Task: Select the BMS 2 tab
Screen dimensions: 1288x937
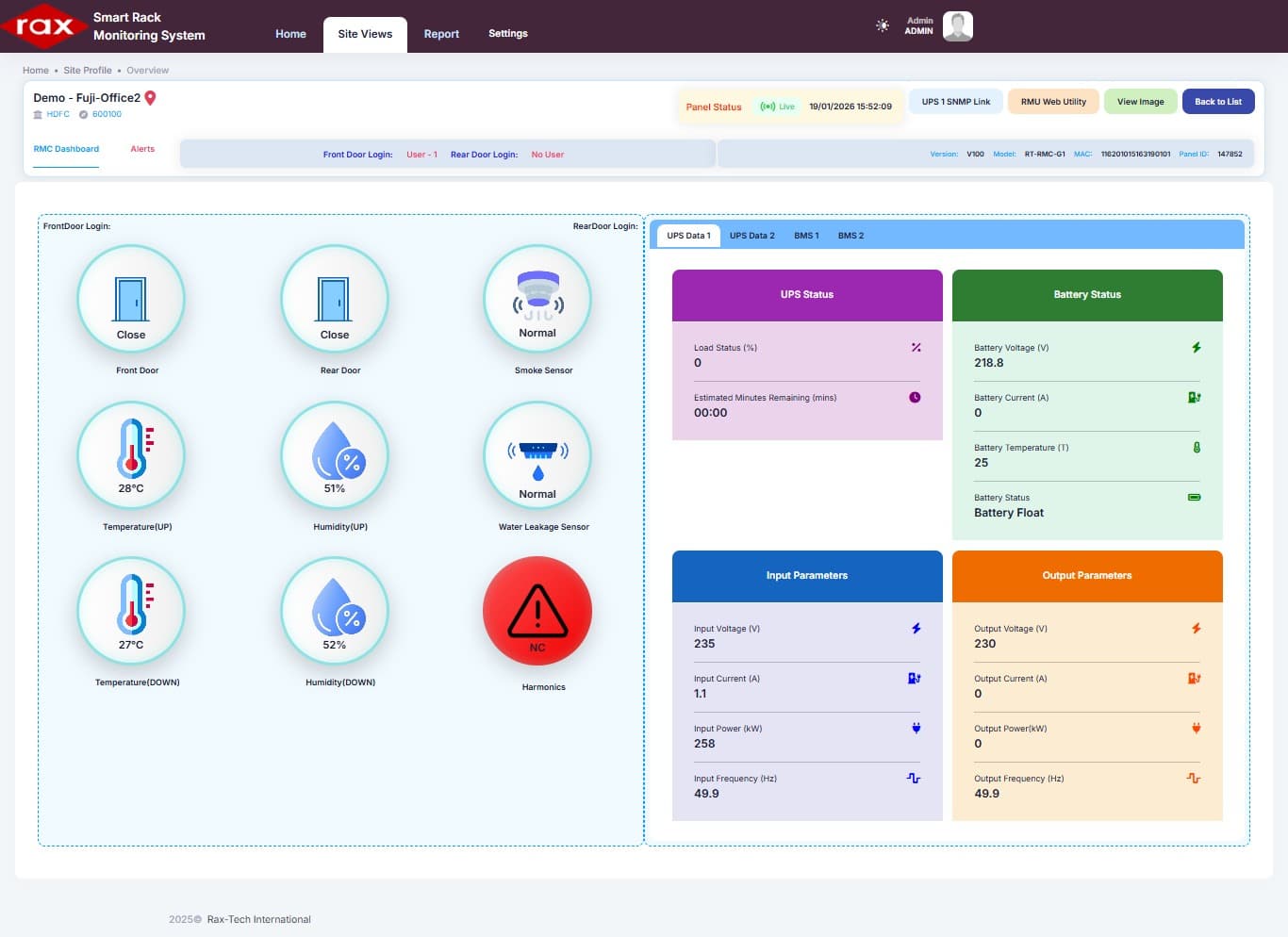Action: tap(850, 236)
